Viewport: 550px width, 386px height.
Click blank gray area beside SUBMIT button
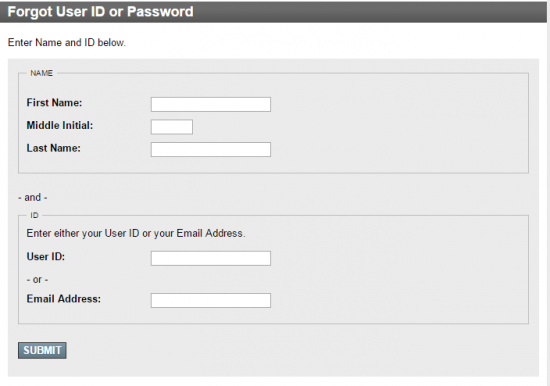[x=281, y=350]
